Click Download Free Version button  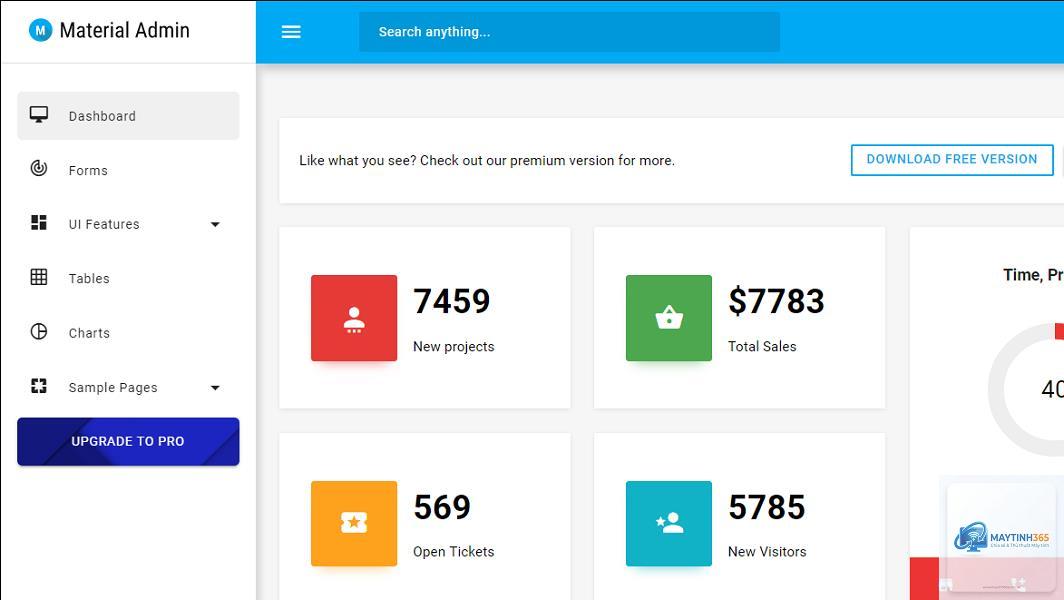(952, 160)
